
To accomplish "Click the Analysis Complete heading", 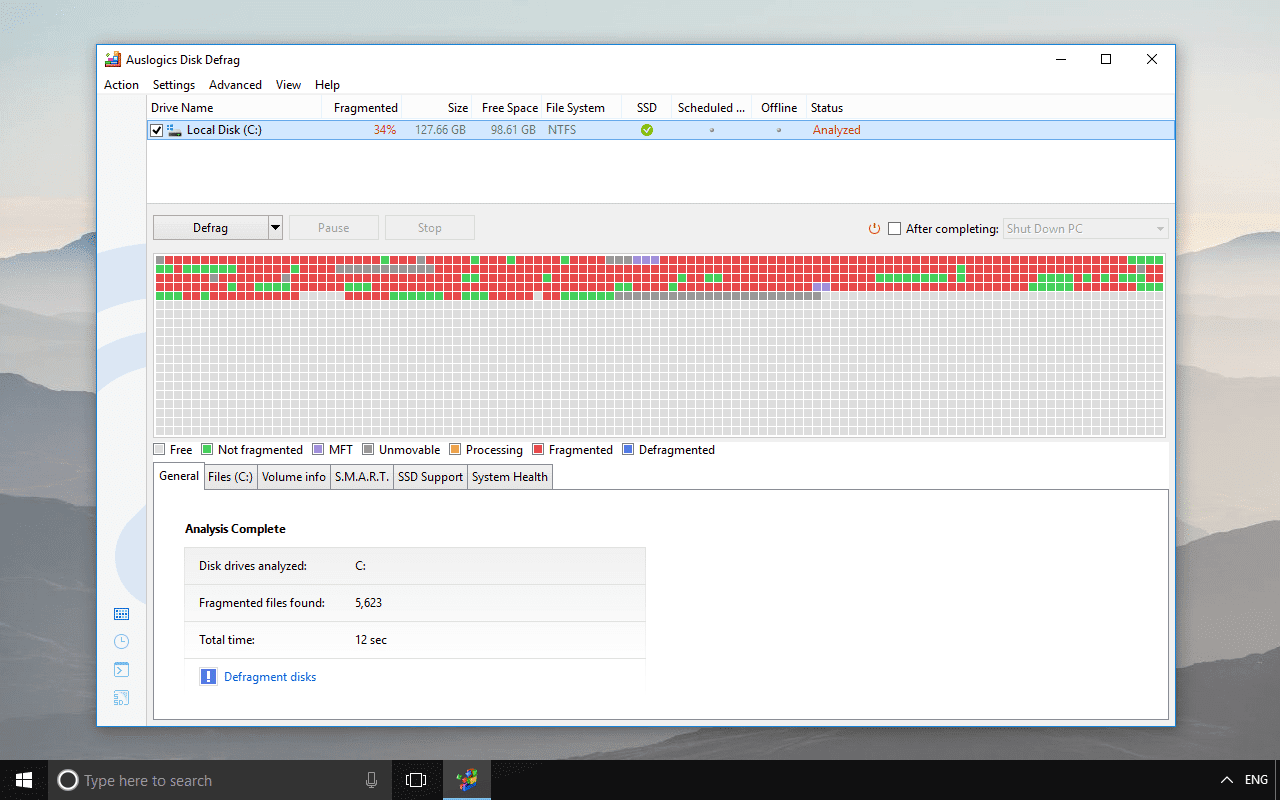I will coord(235,529).
